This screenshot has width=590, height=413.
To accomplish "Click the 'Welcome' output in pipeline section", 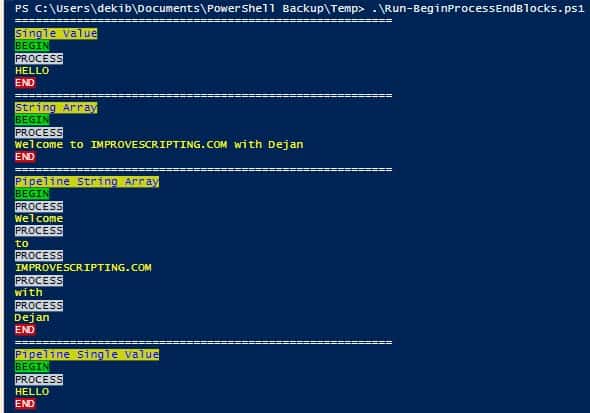I will point(39,219).
